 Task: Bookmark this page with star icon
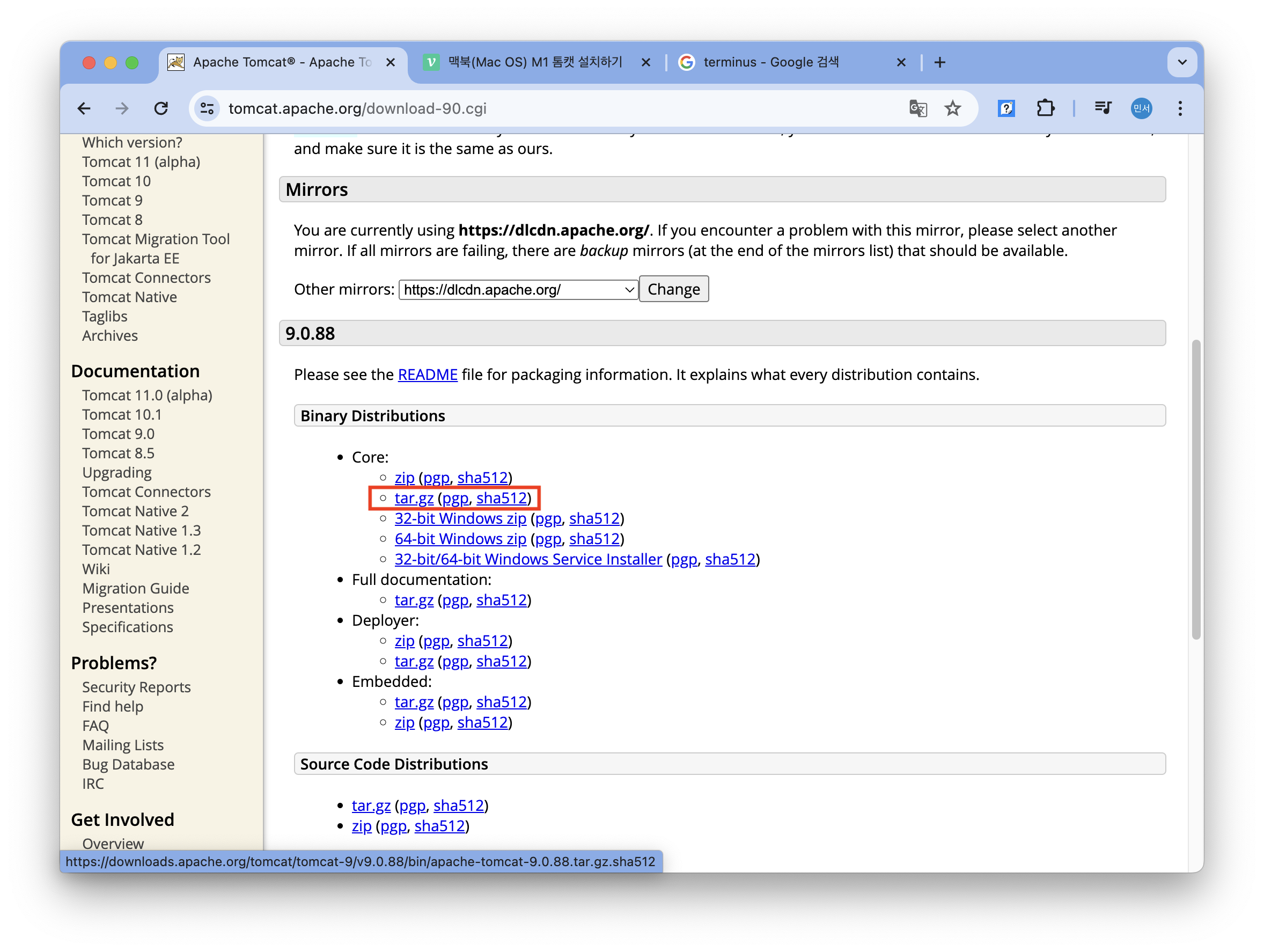pos(952,108)
